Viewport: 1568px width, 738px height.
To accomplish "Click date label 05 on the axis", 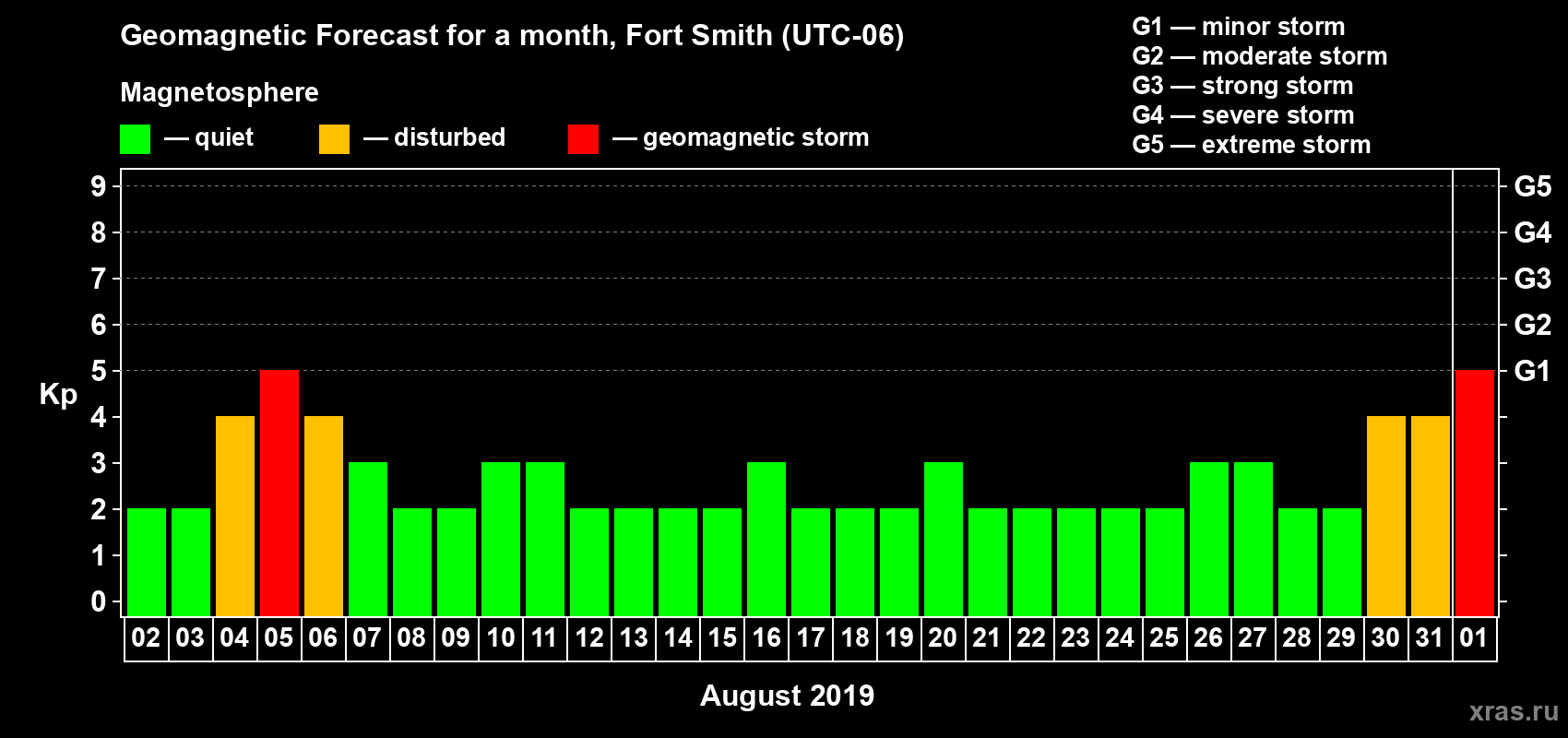I will coord(279,637).
